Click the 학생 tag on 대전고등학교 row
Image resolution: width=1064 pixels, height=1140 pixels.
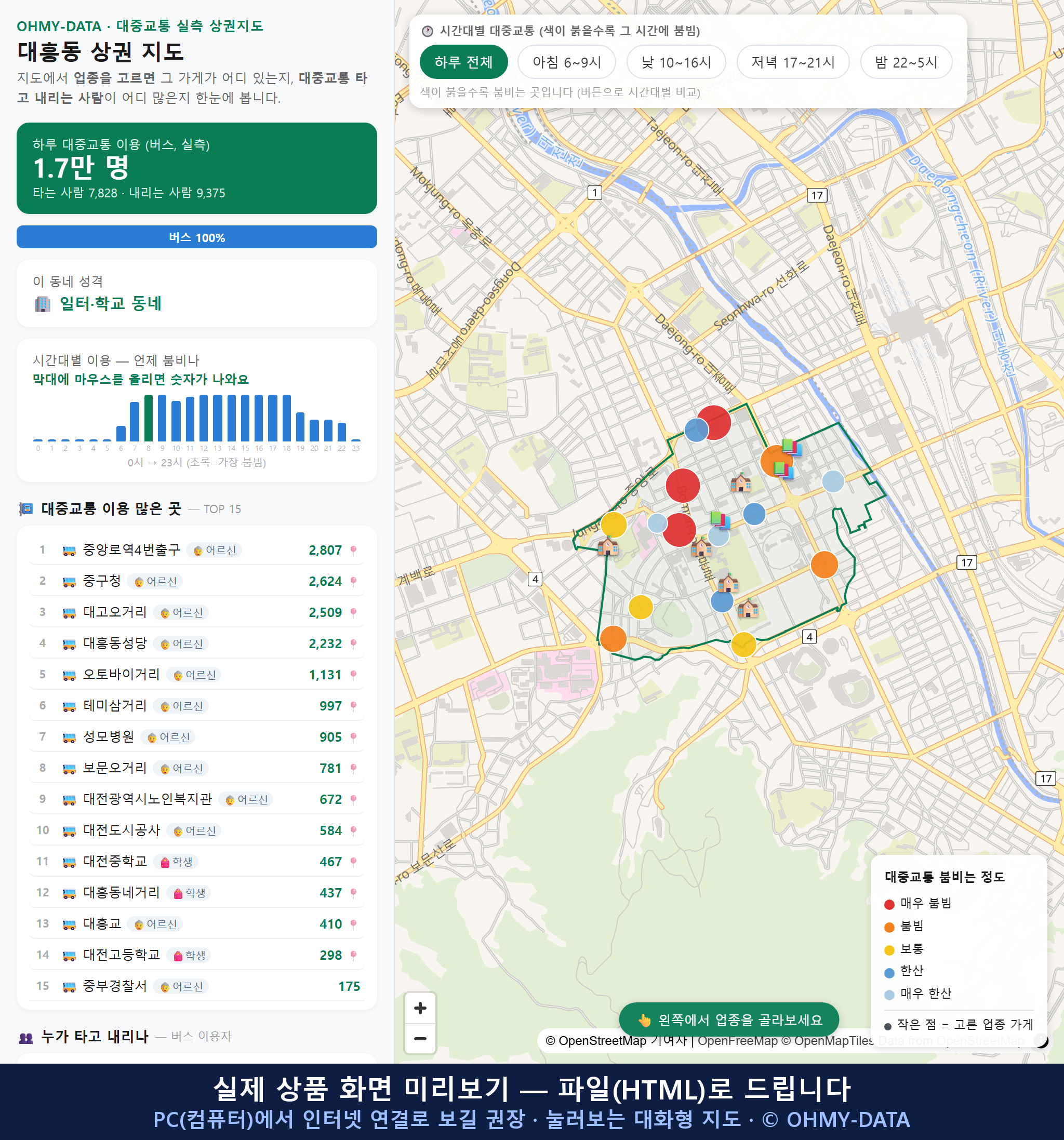[x=189, y=955]
